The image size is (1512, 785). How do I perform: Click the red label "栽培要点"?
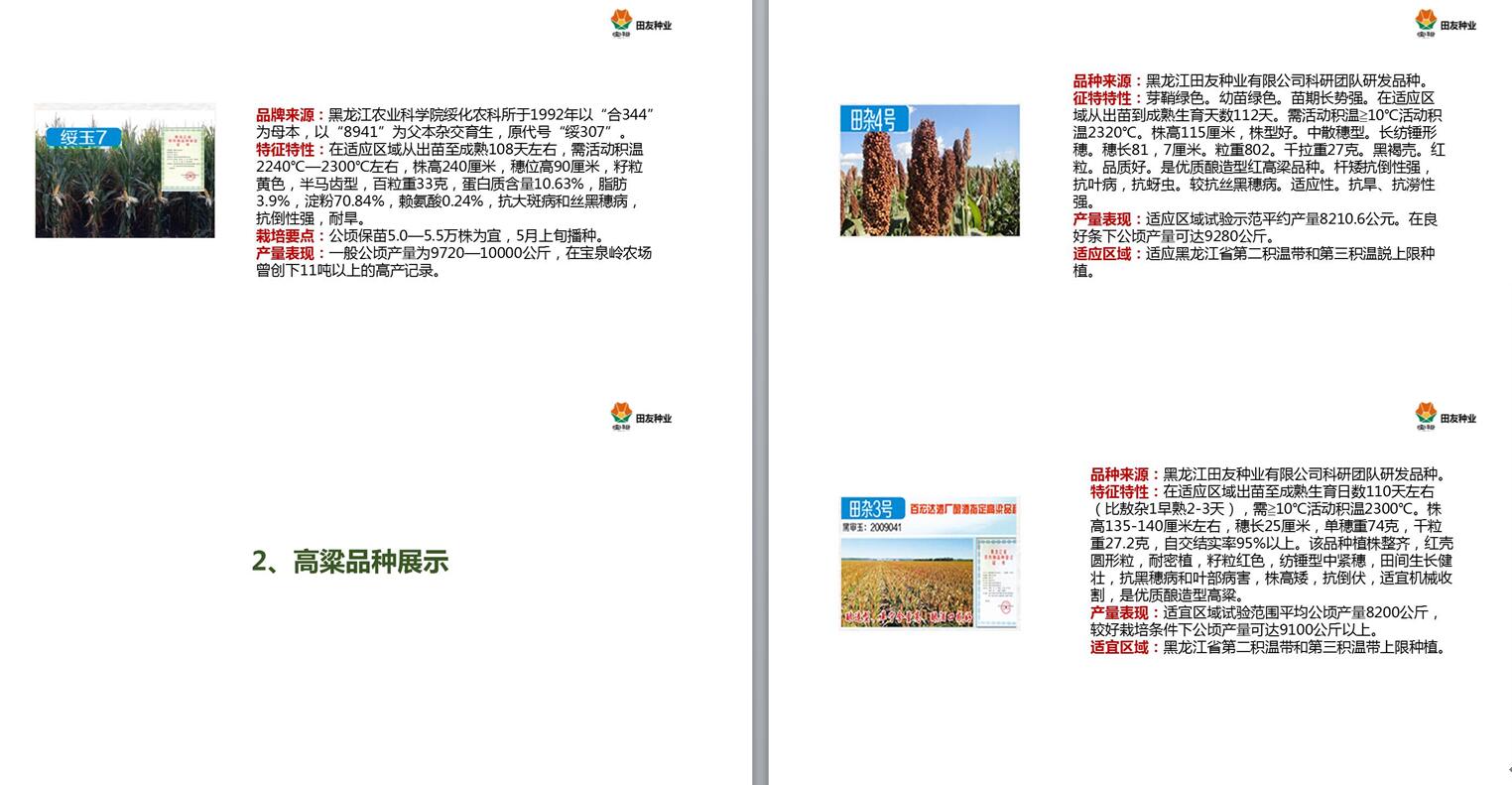pyautogui.click(x=288, y=235)
